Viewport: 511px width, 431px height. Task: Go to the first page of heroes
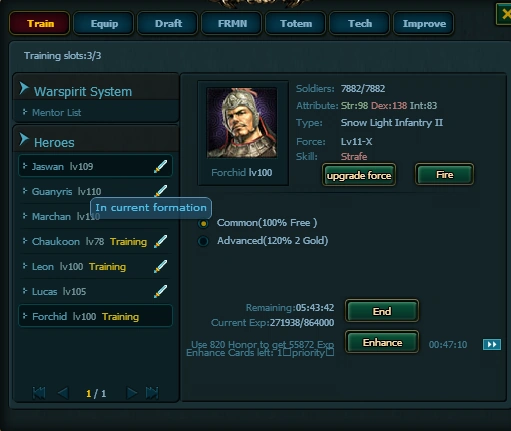coord(39,393)
